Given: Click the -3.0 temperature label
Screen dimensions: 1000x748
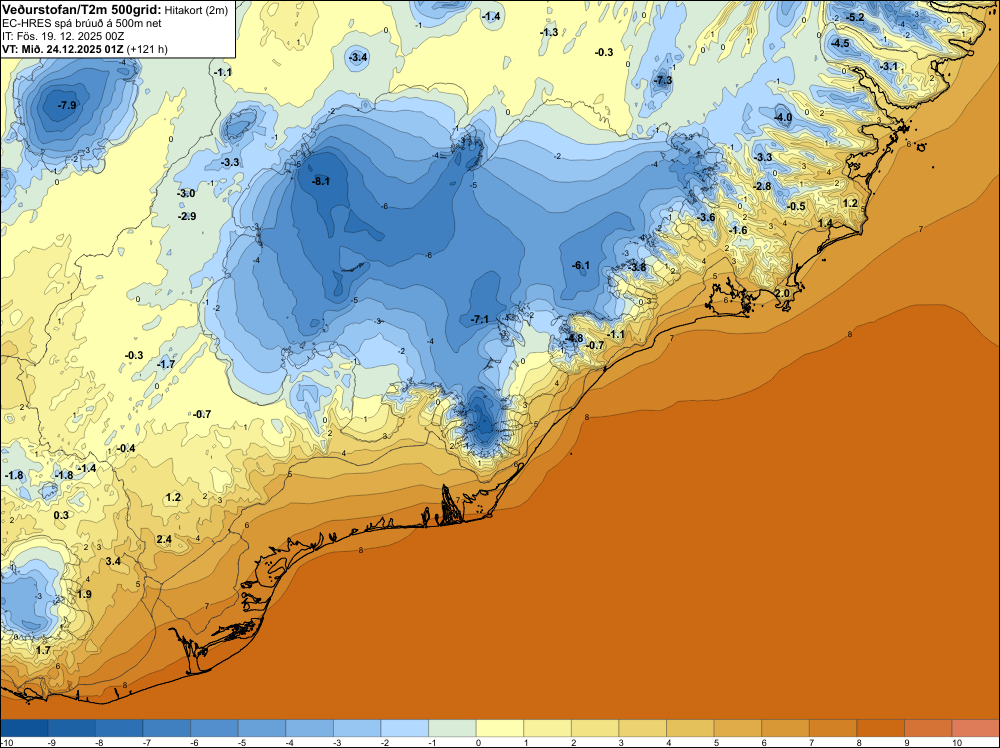Looking at the screenshot, I should tap(187, 193).
